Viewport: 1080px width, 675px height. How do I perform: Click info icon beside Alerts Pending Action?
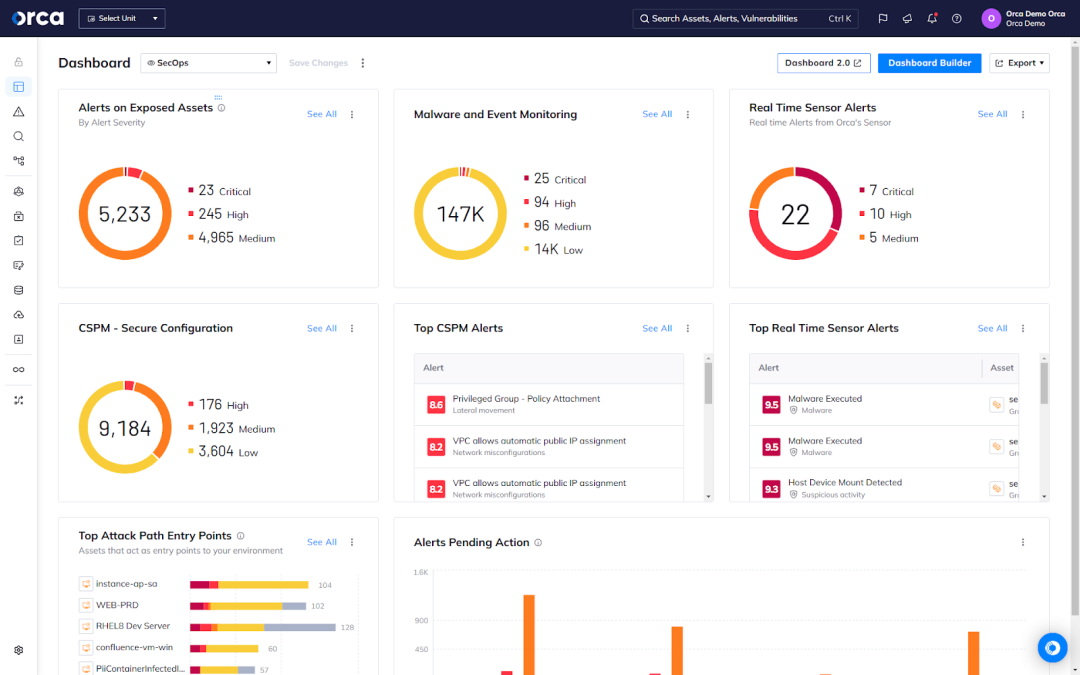538,543
